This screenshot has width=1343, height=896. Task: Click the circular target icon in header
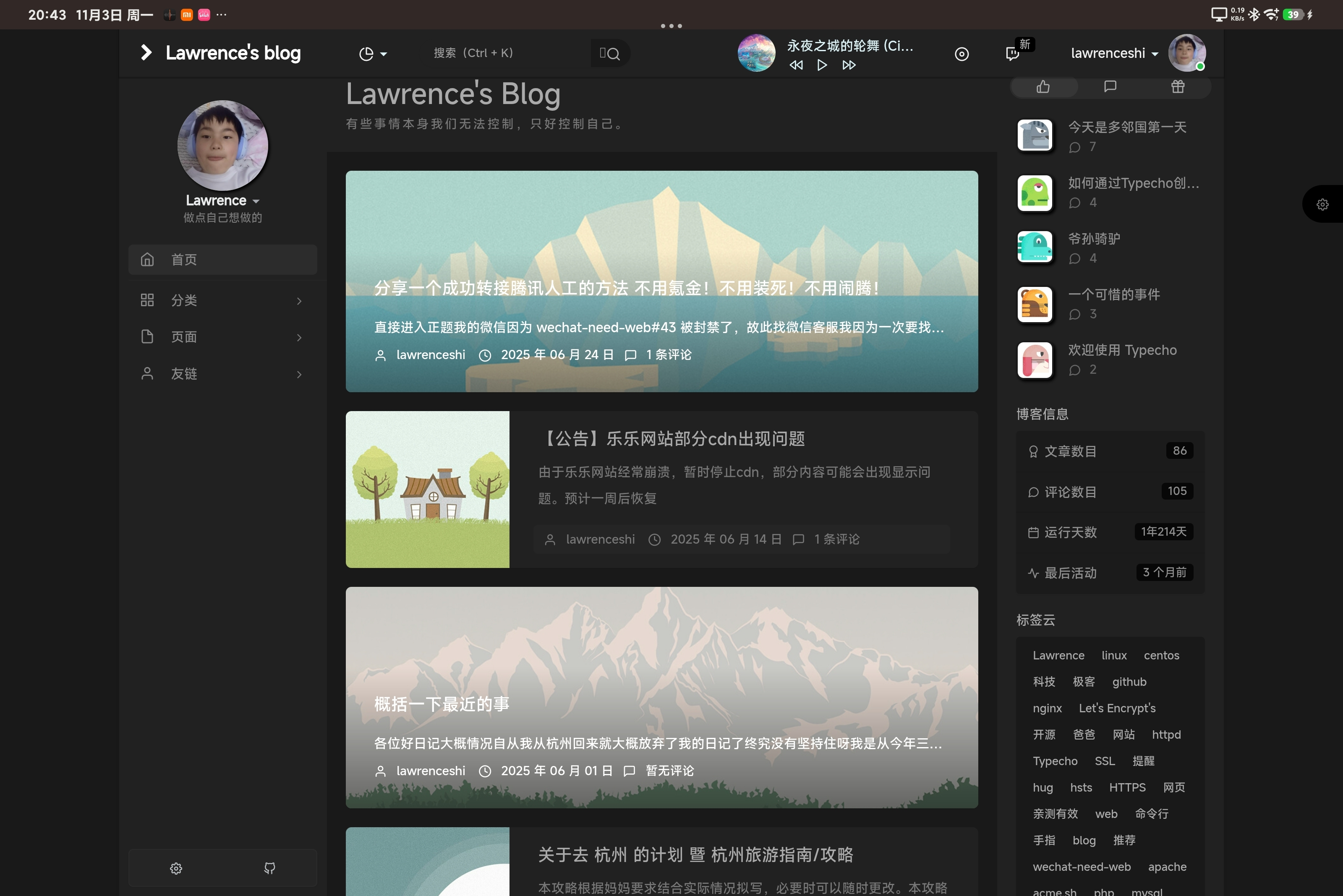(x=962, y=54)
